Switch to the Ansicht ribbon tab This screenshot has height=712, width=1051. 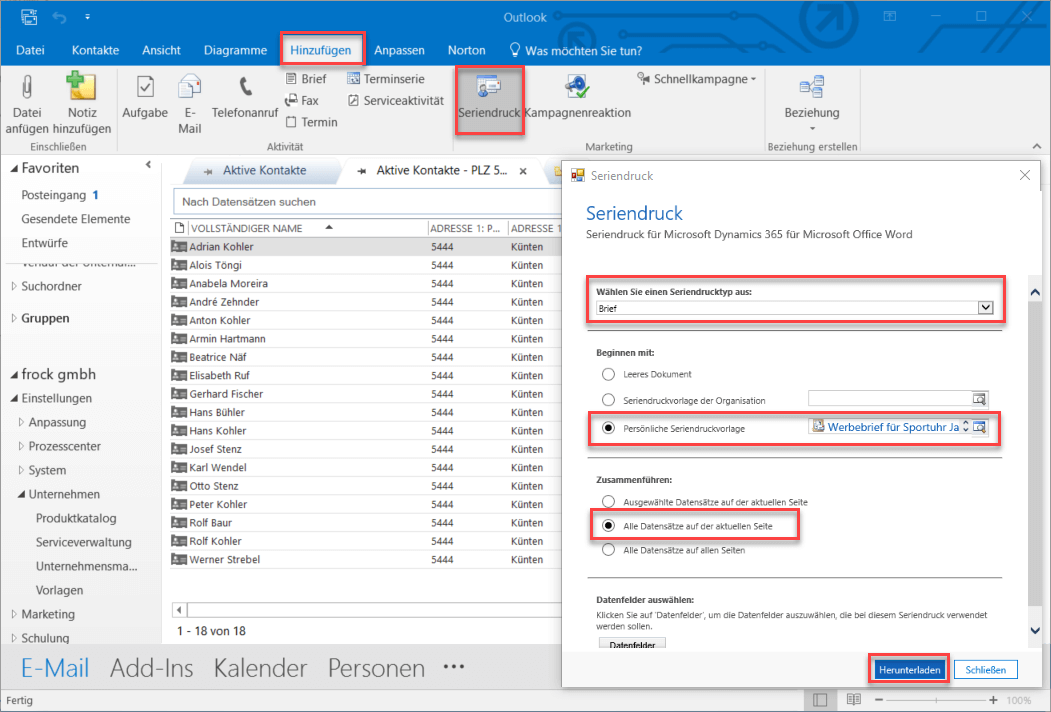[x=162, y=50]
